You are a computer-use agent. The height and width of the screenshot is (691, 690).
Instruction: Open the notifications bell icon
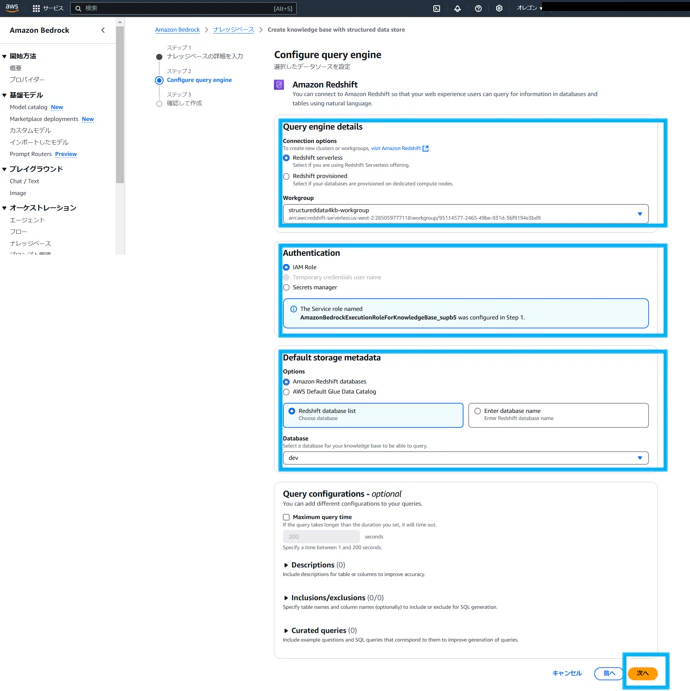coord(457,8)
